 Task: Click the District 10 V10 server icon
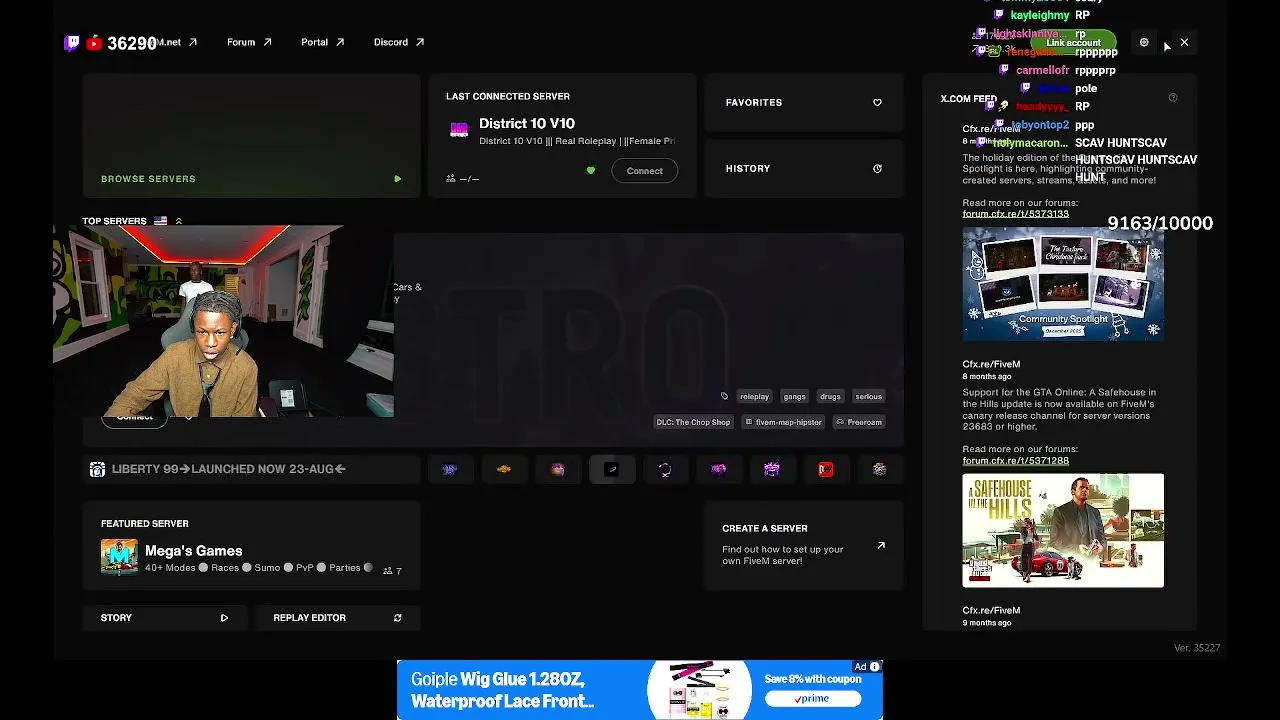(x=459, y=130)
